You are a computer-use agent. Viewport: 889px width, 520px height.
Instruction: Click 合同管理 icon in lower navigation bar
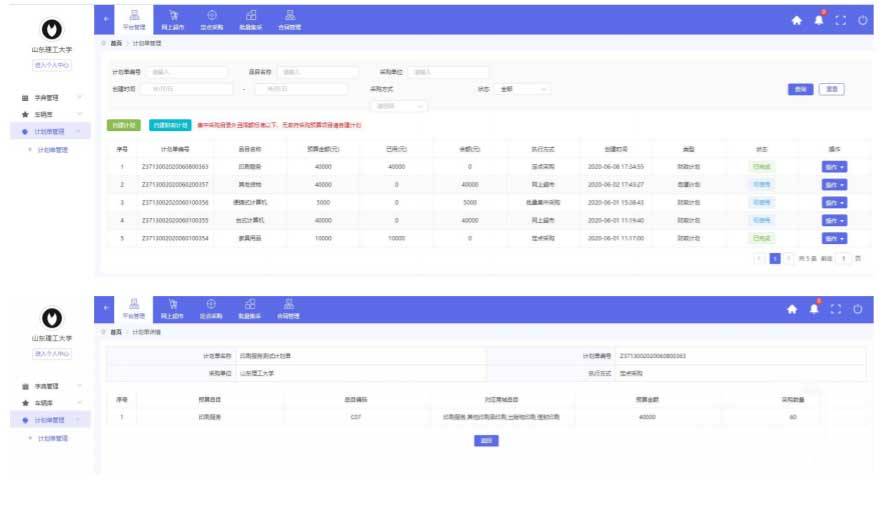pyautogui.click(x=289, y=309)
